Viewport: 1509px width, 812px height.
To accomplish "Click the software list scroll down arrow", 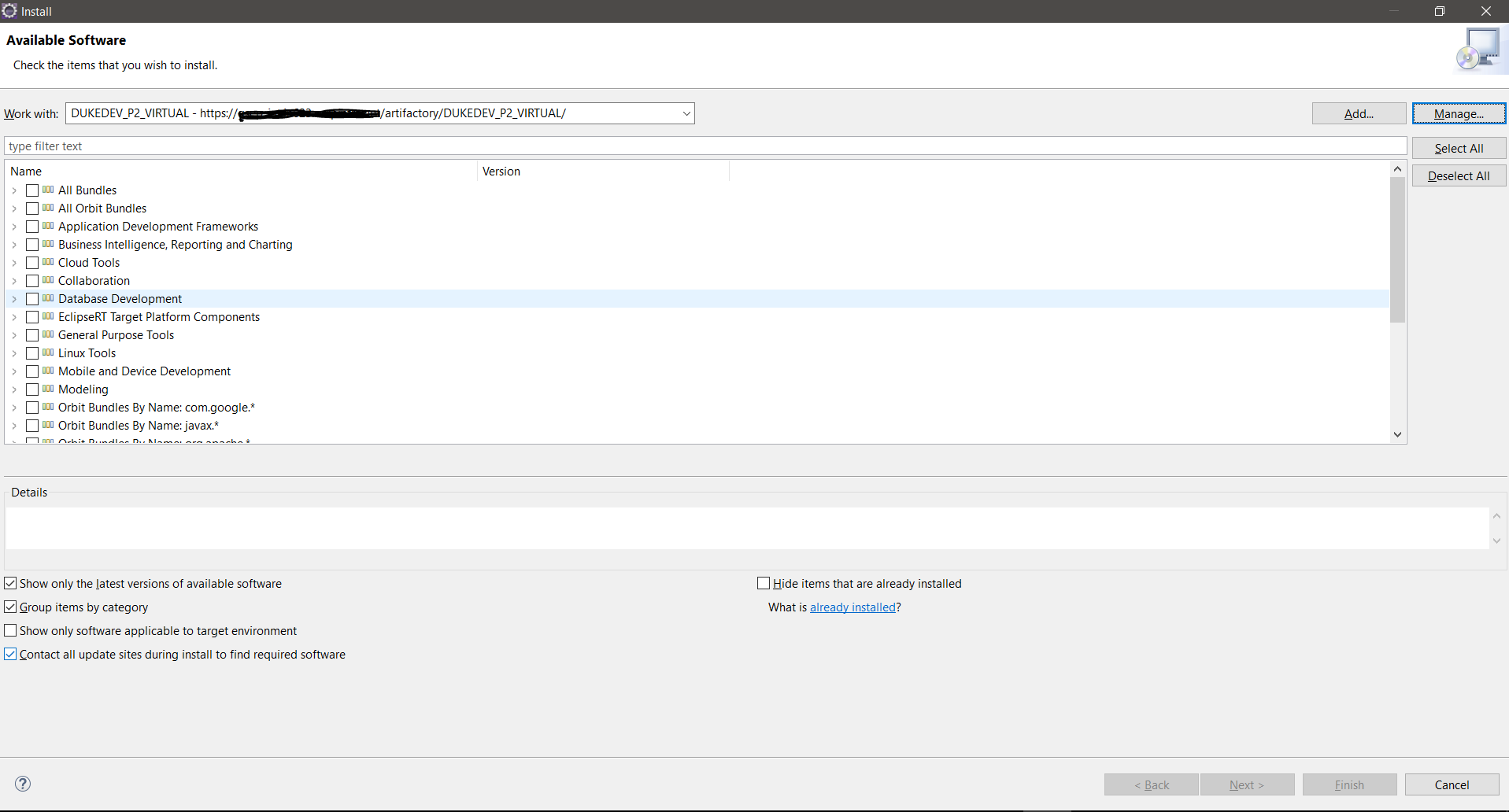I will pos(1397,434).
